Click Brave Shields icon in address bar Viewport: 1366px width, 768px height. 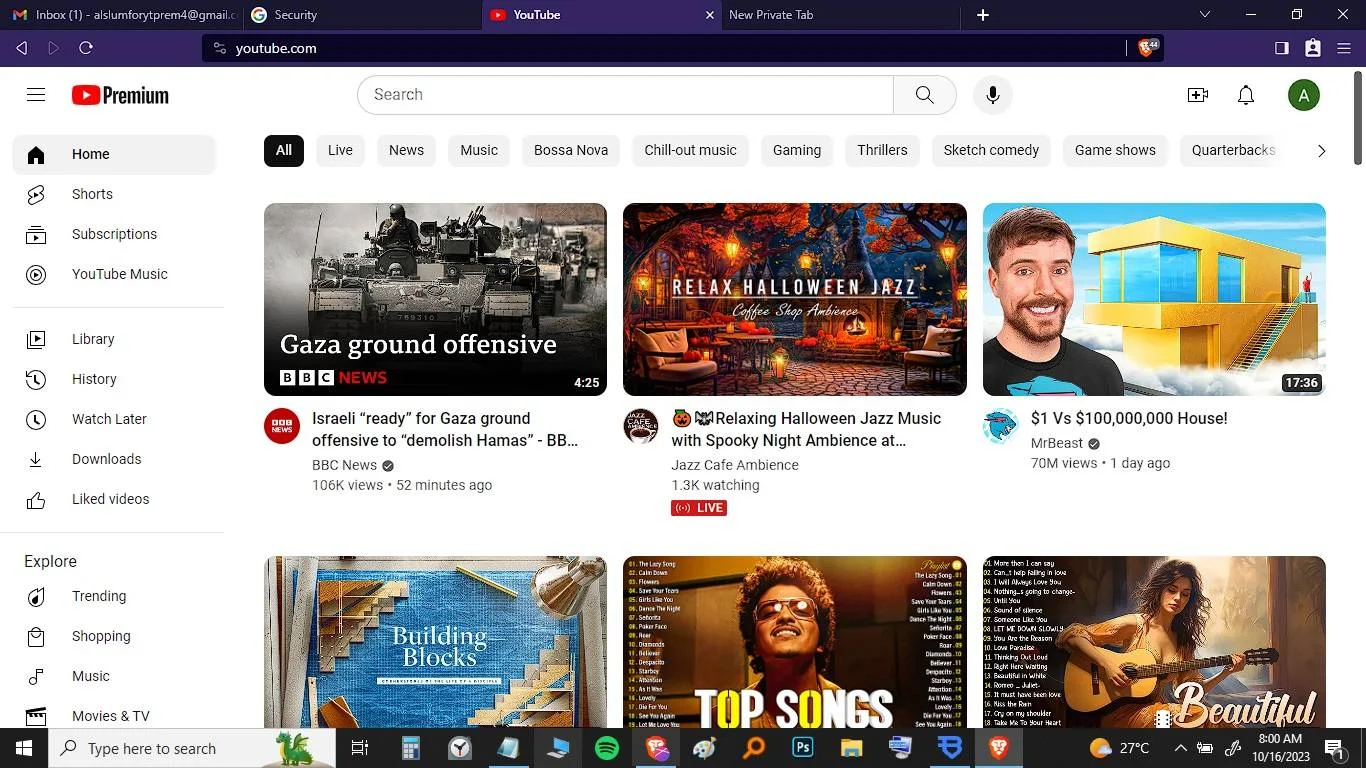[1148, 48]
